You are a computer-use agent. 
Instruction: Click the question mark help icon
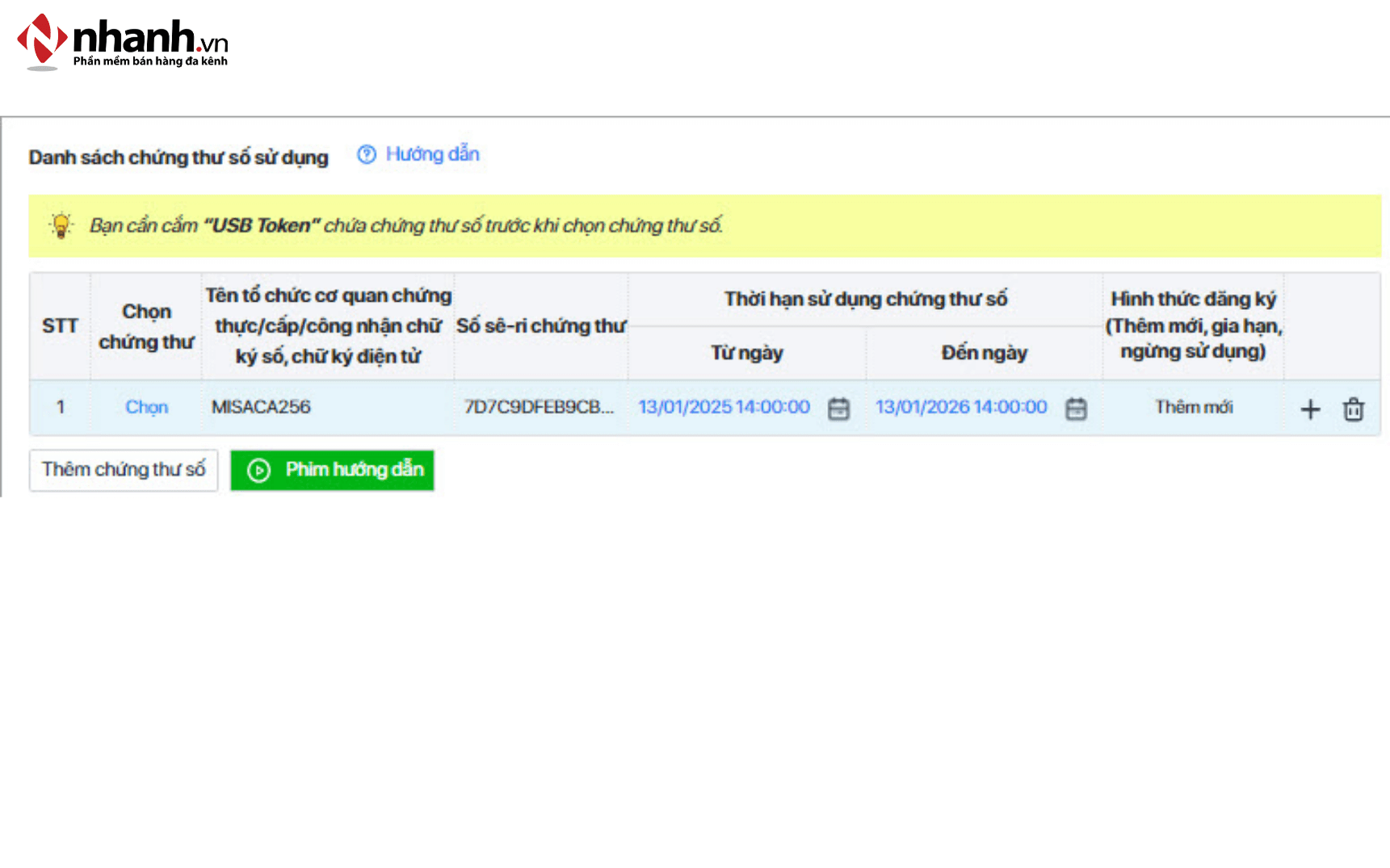(367, 154)
